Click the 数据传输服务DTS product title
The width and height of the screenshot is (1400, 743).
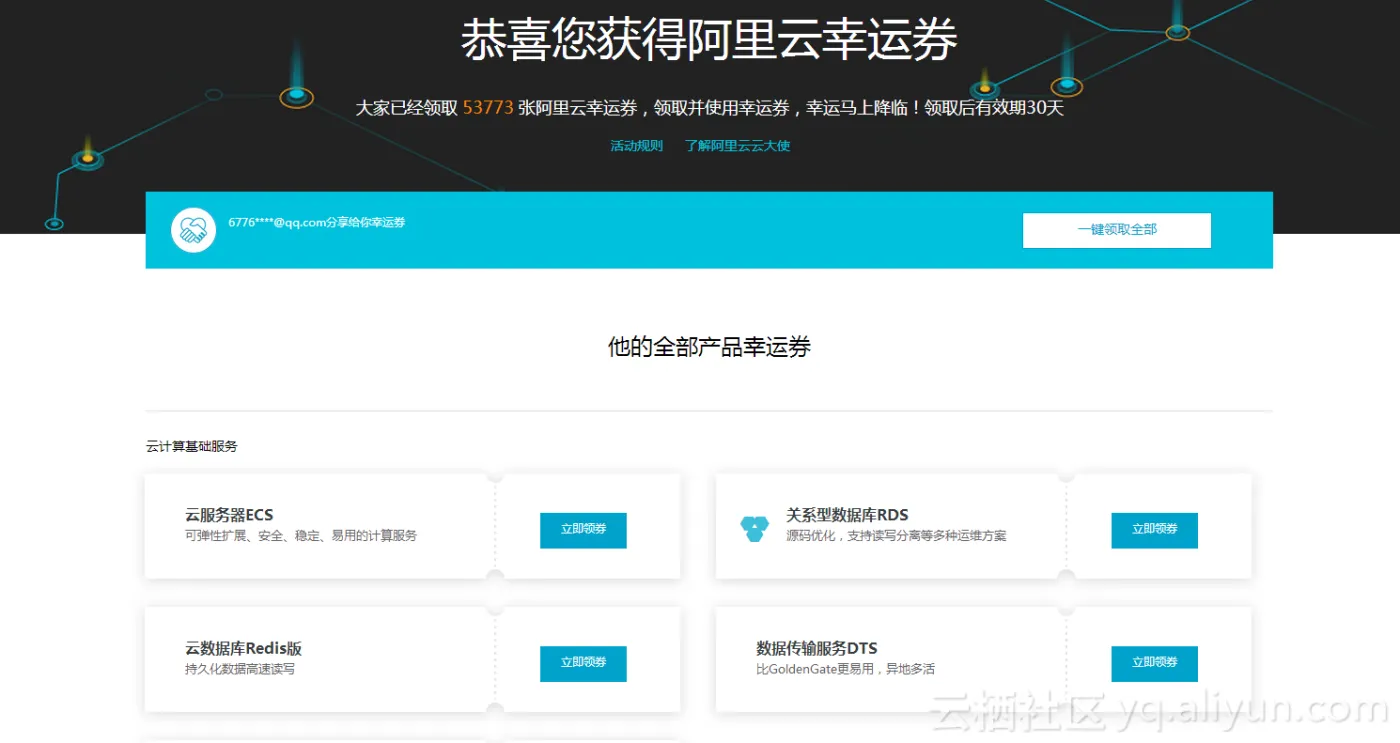tap(817, 648)
